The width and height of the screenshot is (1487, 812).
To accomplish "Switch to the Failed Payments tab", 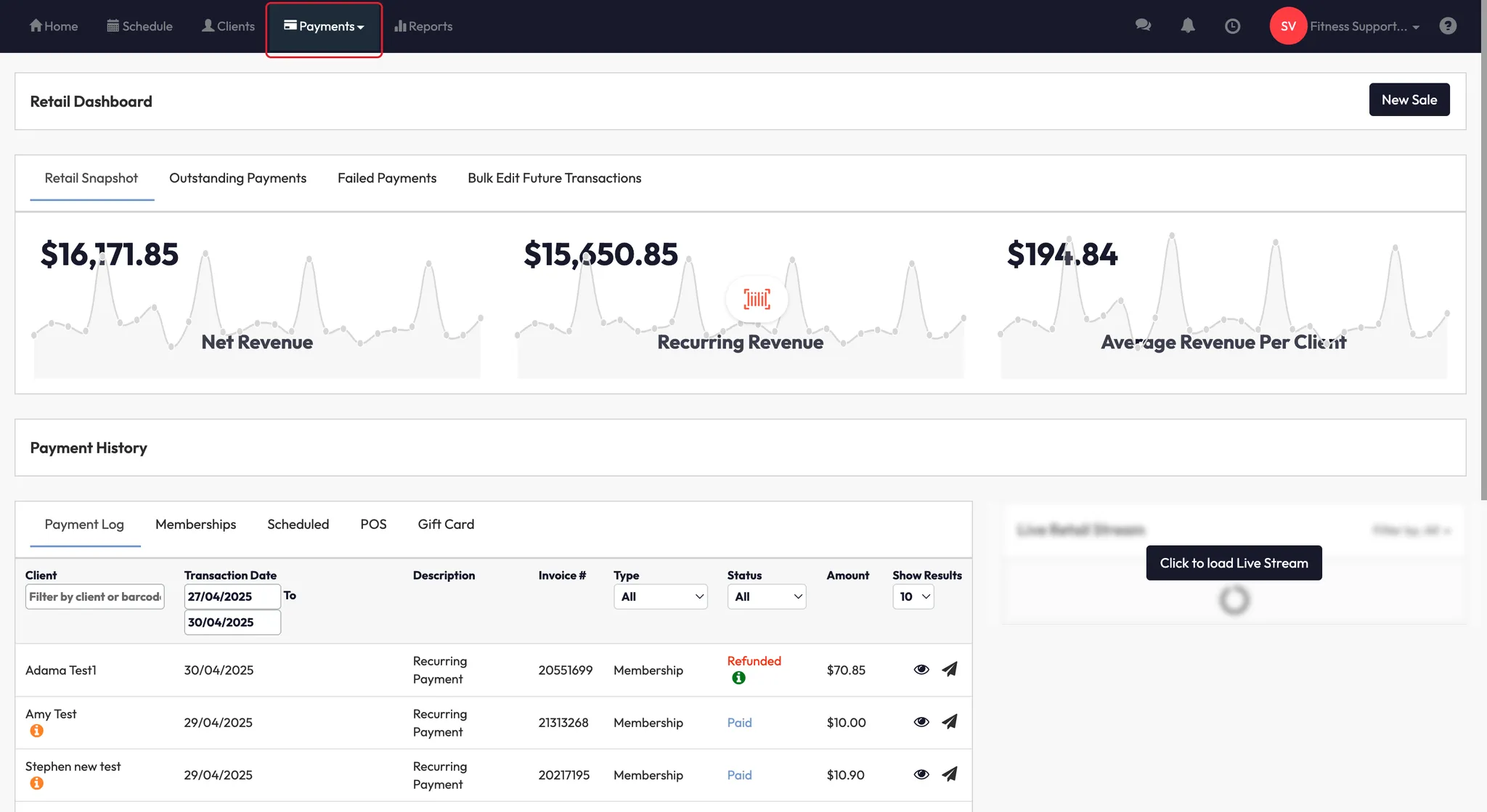I will pos(386,179).
